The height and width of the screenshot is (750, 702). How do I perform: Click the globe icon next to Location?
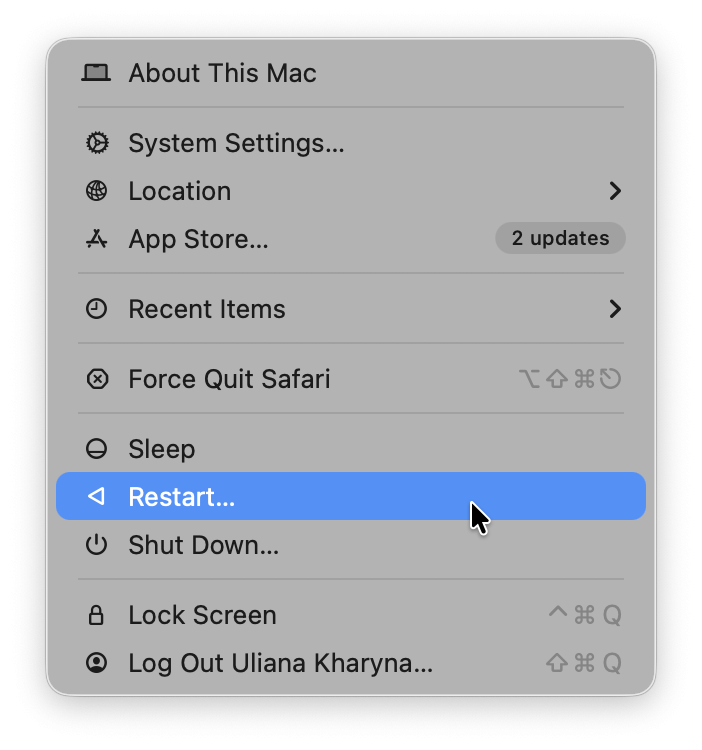96,191
